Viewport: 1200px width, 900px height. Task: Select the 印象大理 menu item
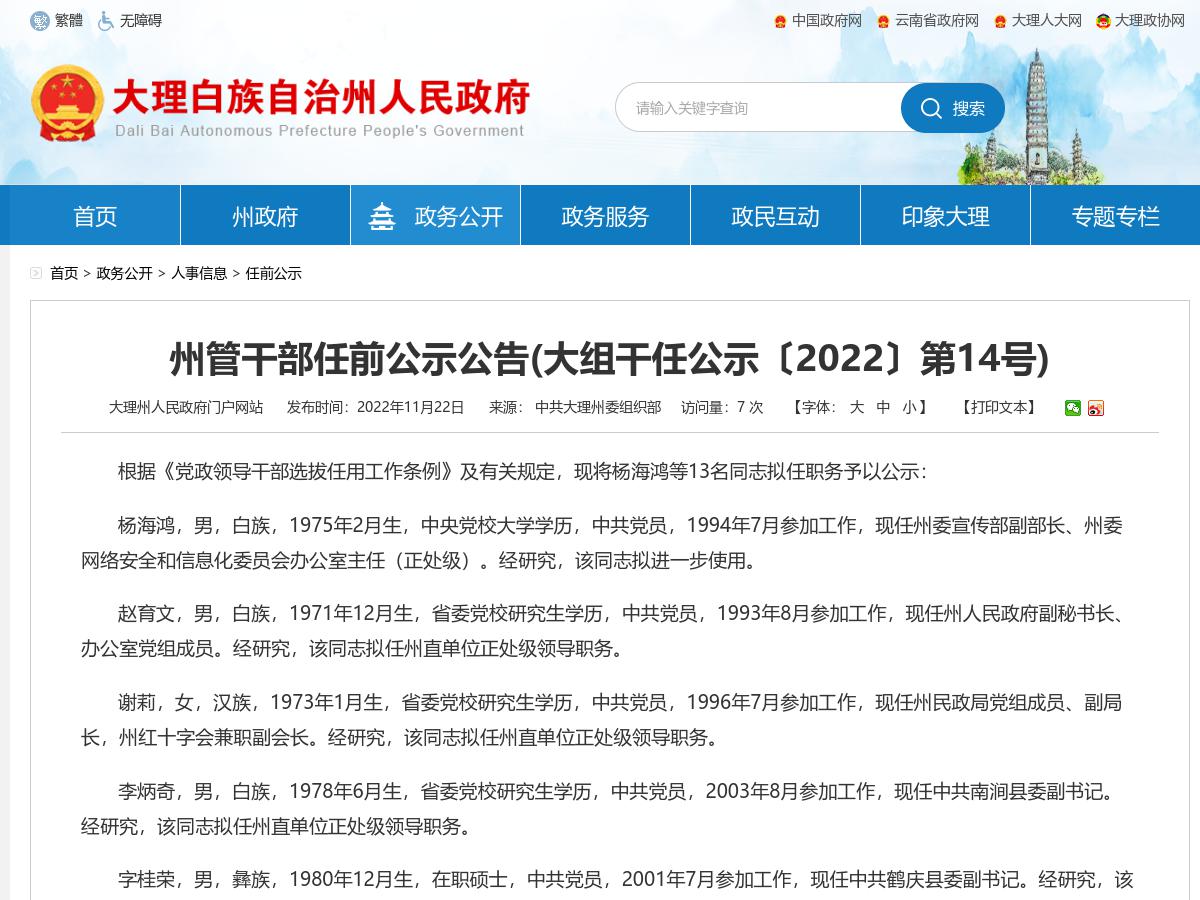944,214
